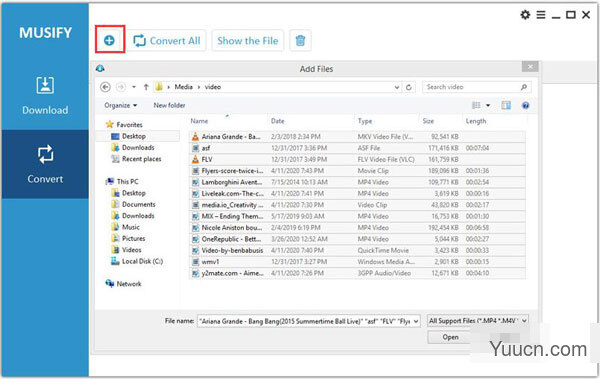This screenshot has width=600, height=379.
Task: Open the Pictures folder in tree
Action: pos(128,238)
